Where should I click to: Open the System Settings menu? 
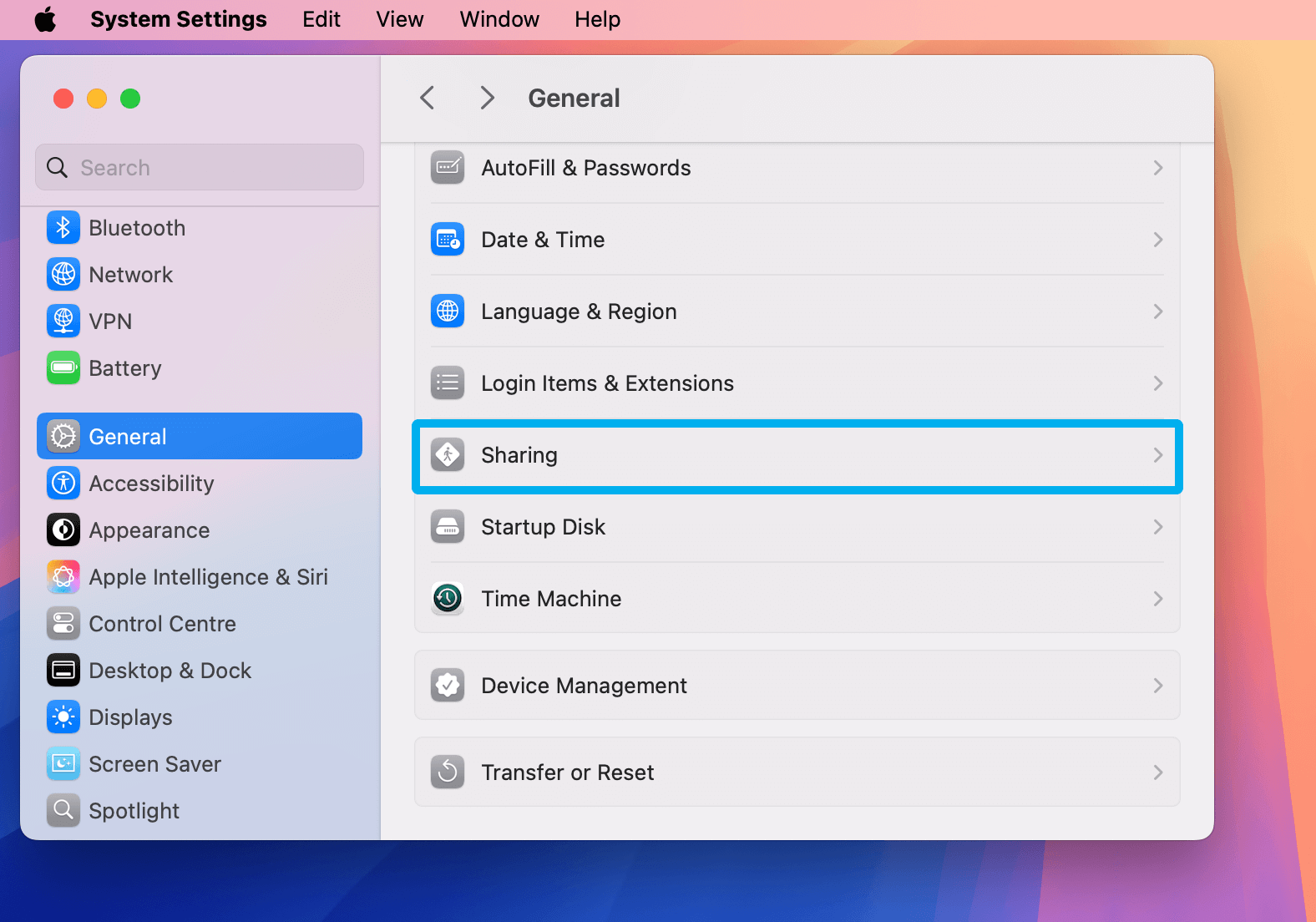click(179, 19)
